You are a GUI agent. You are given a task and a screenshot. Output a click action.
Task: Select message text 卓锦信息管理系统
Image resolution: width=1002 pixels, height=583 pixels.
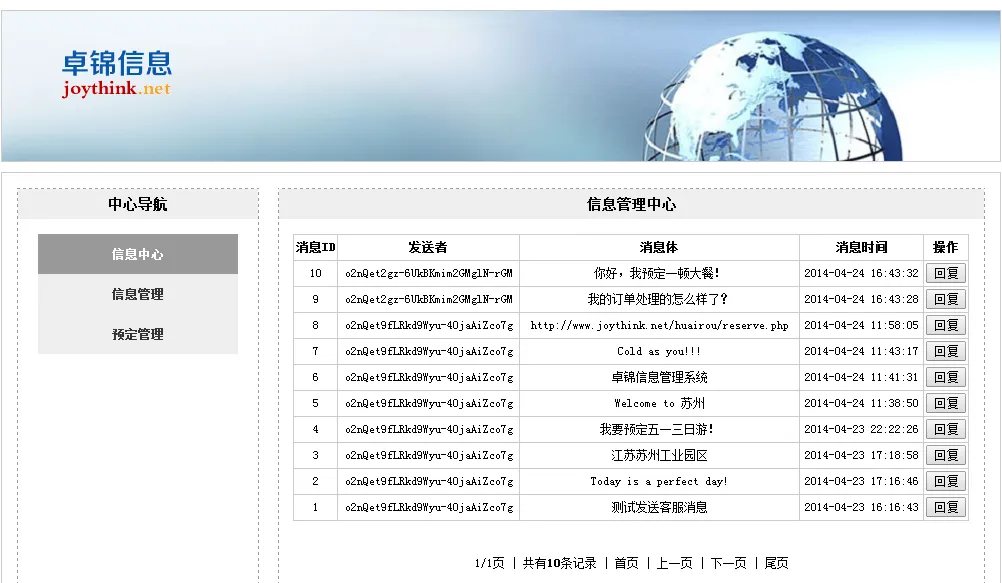pos(659,377)
